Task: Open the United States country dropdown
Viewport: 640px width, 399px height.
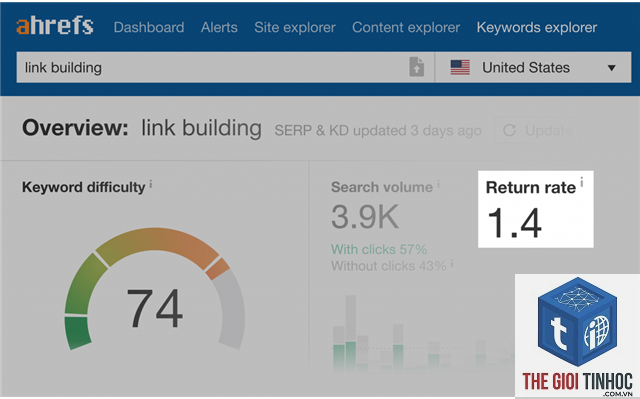Action: (533, 67)
